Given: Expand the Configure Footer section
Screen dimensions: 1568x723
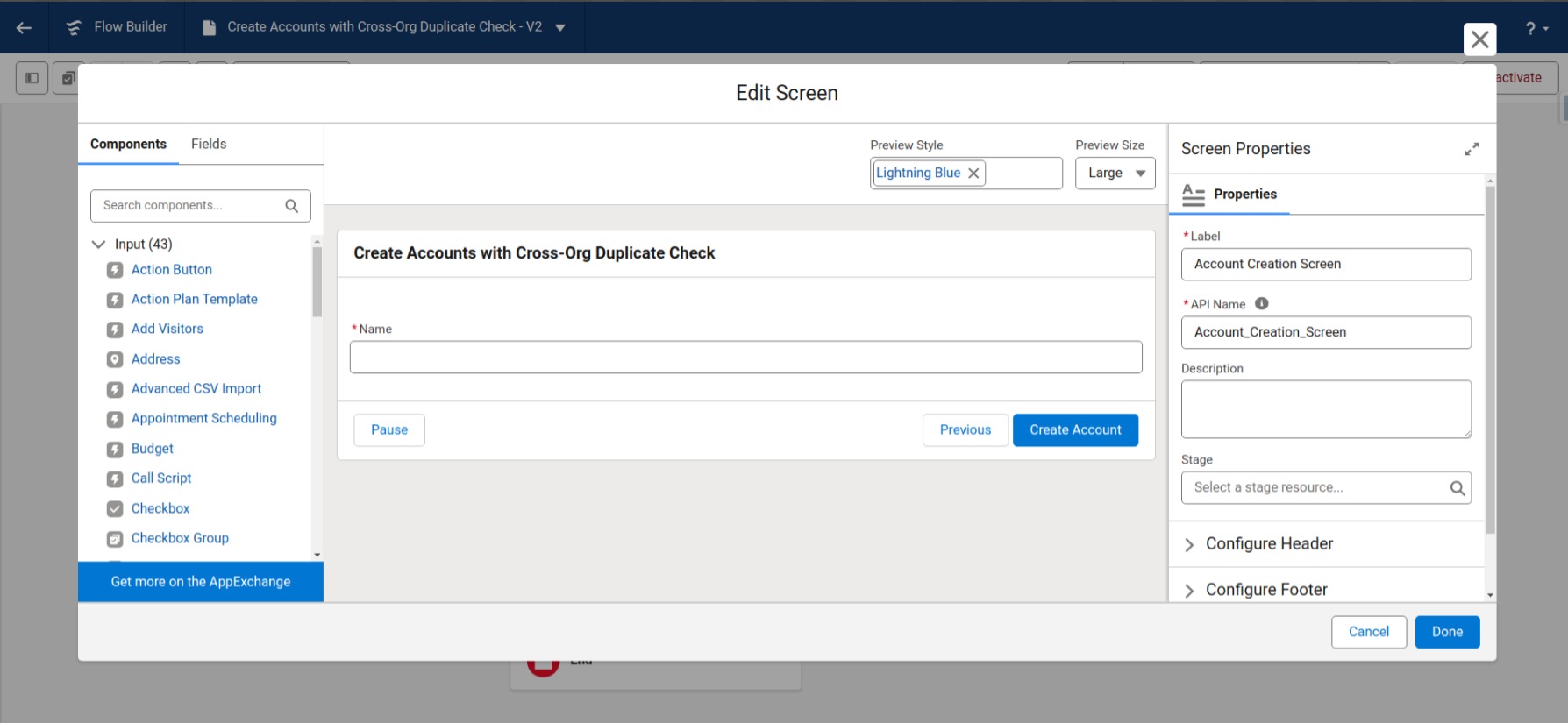Looking at the screenshot, I should 1189,591.
